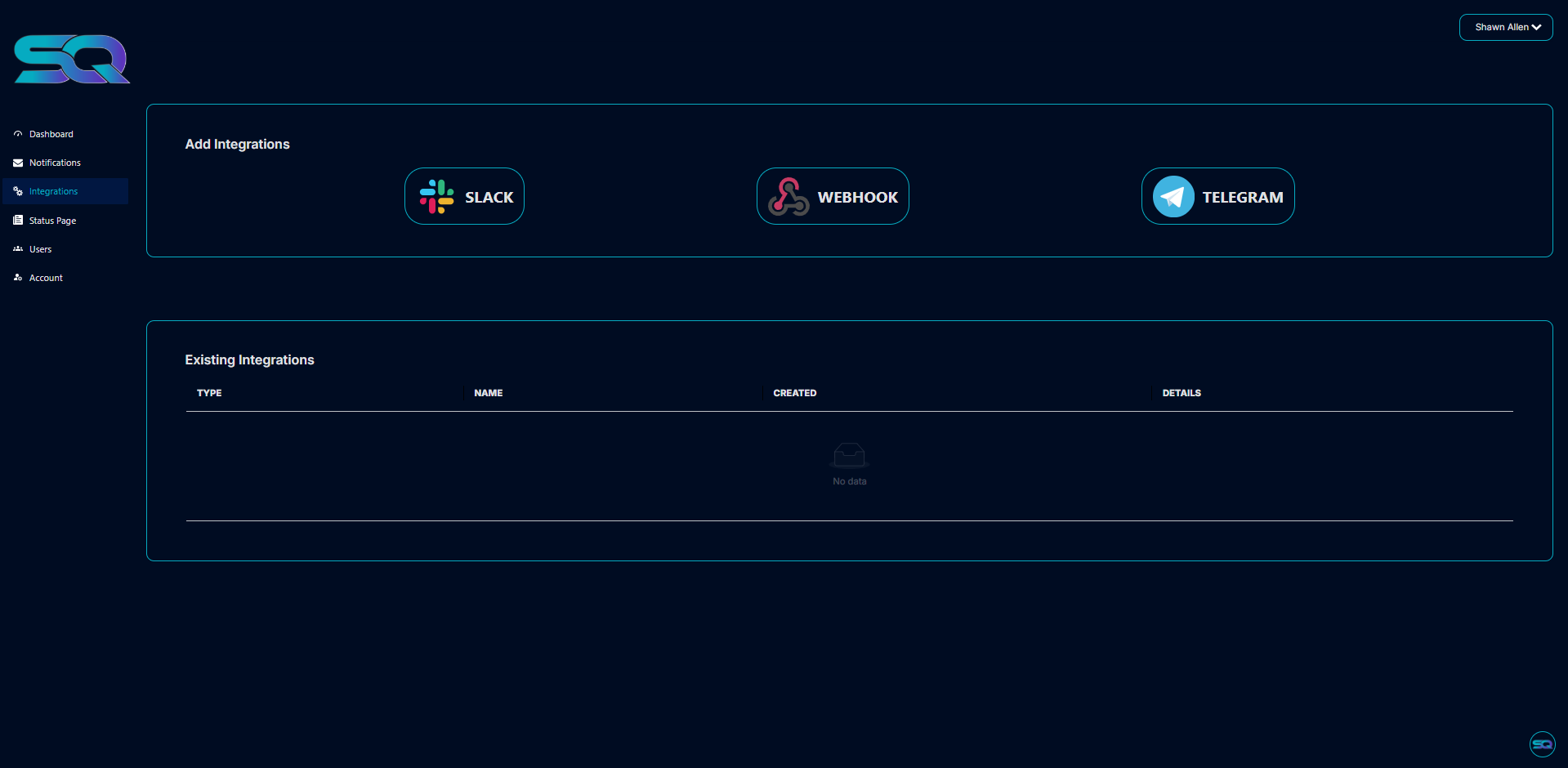Open the SQ chat widget icon
This screenshot has width=1568, height=768.
click(1543, 744)
